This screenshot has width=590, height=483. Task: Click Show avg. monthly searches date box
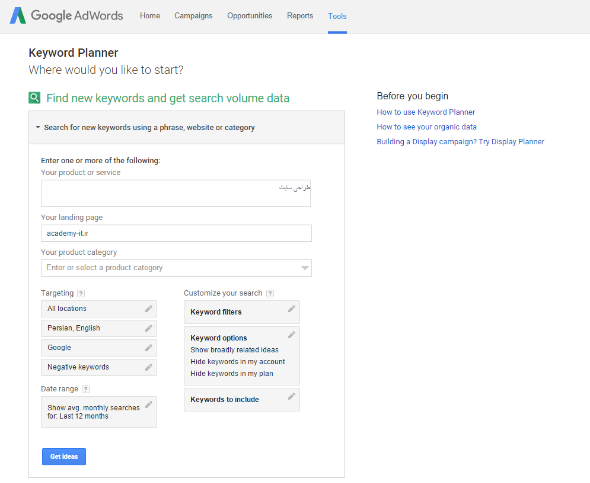(x=99, y=412)
